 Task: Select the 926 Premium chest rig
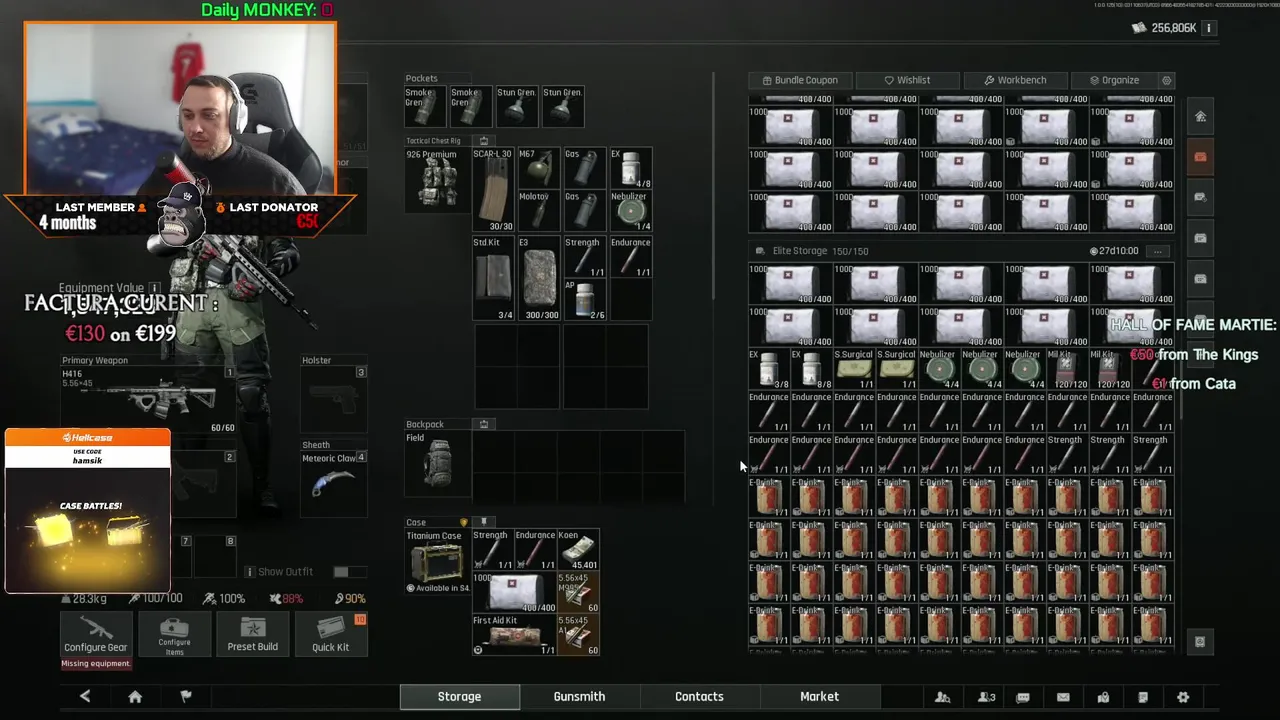tap(437, 180)
